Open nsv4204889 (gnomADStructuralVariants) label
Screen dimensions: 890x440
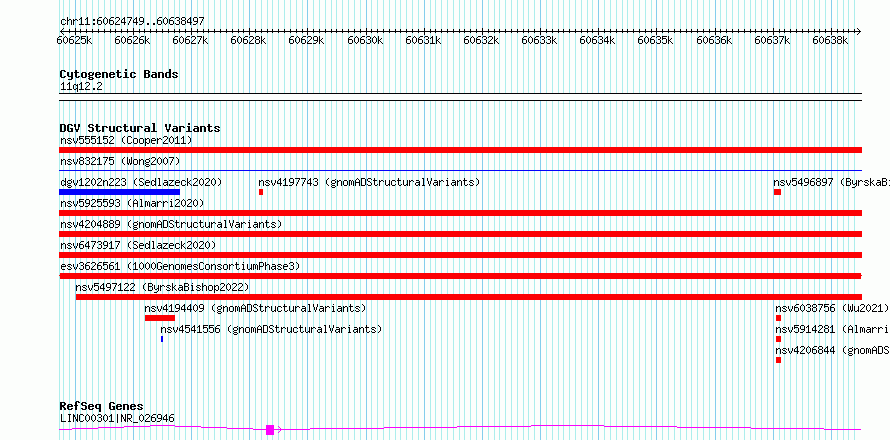(171, 224)
